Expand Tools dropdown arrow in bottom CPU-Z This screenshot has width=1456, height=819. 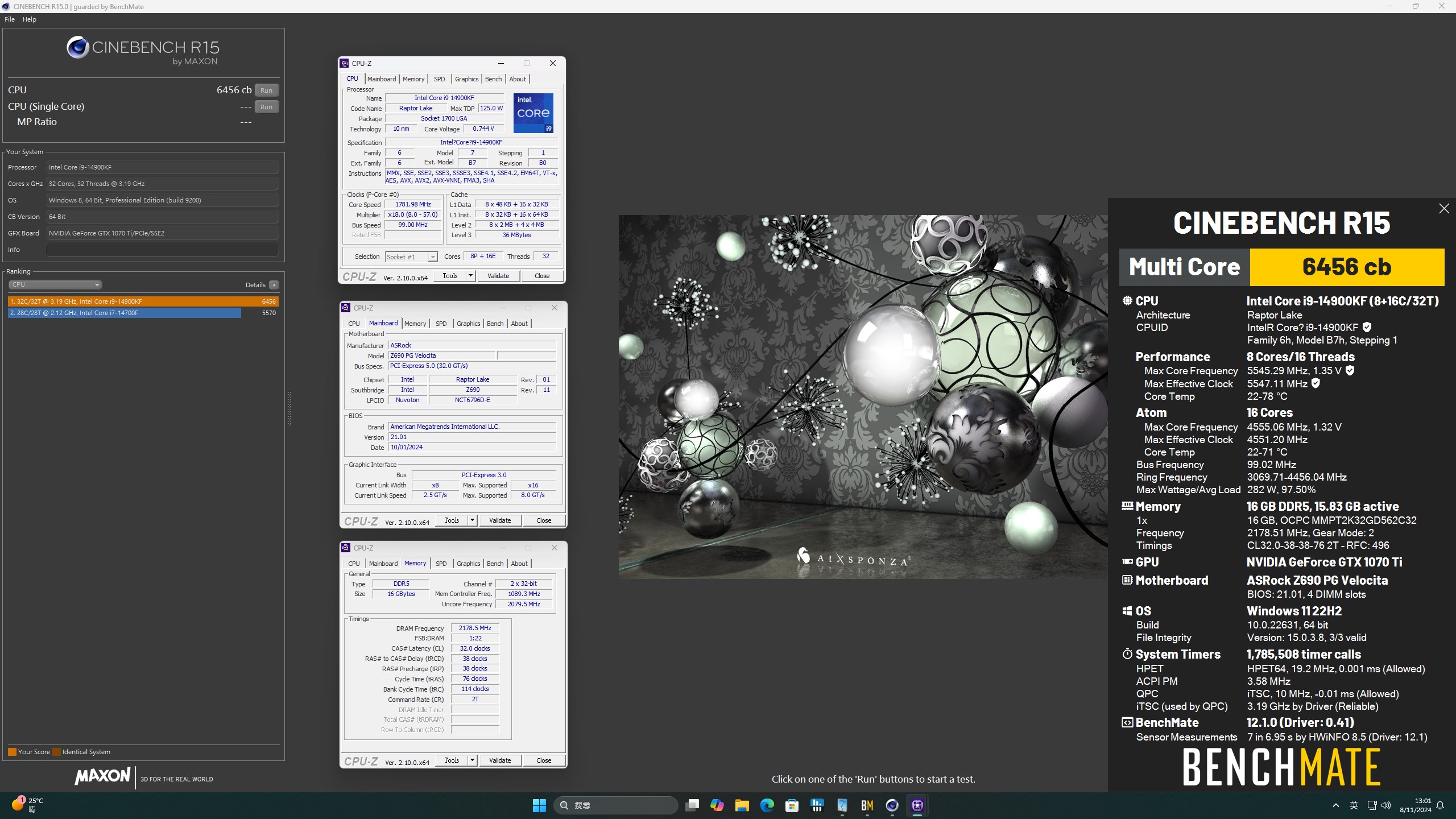472,760
